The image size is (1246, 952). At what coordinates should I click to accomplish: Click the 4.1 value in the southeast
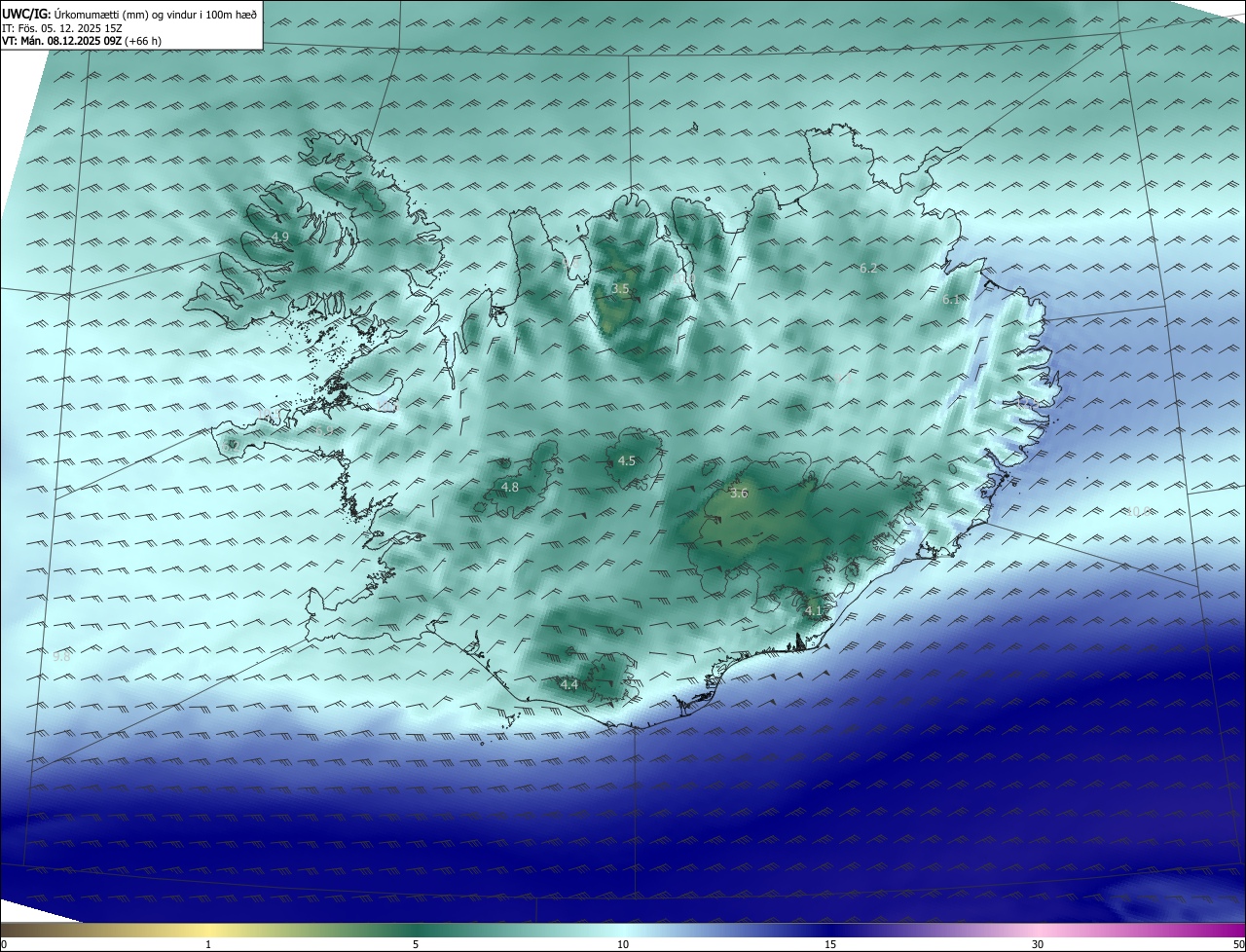pos(814,610)
